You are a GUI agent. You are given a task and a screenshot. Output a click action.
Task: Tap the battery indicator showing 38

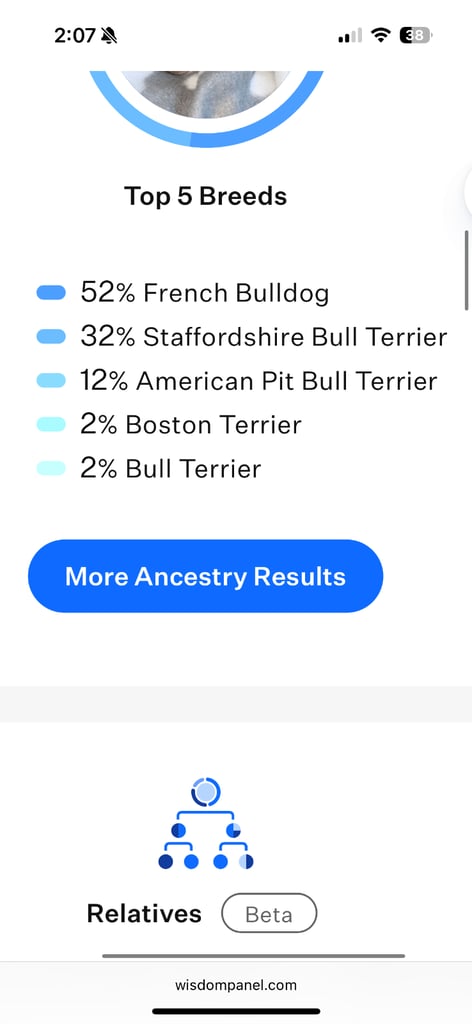[415, 35]
